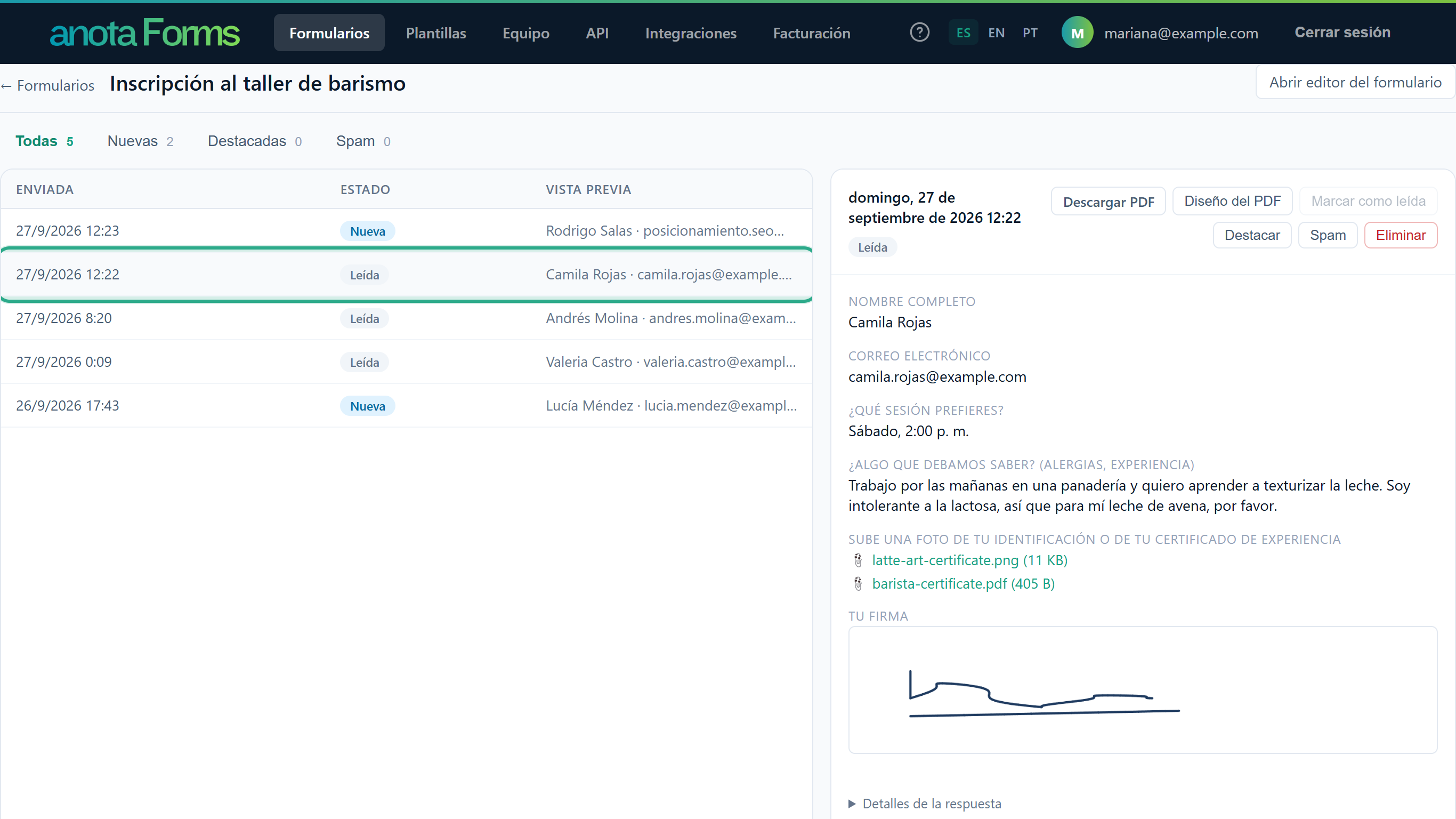Open latte-art-certificate.png attachment

click(x=969, y=560)
